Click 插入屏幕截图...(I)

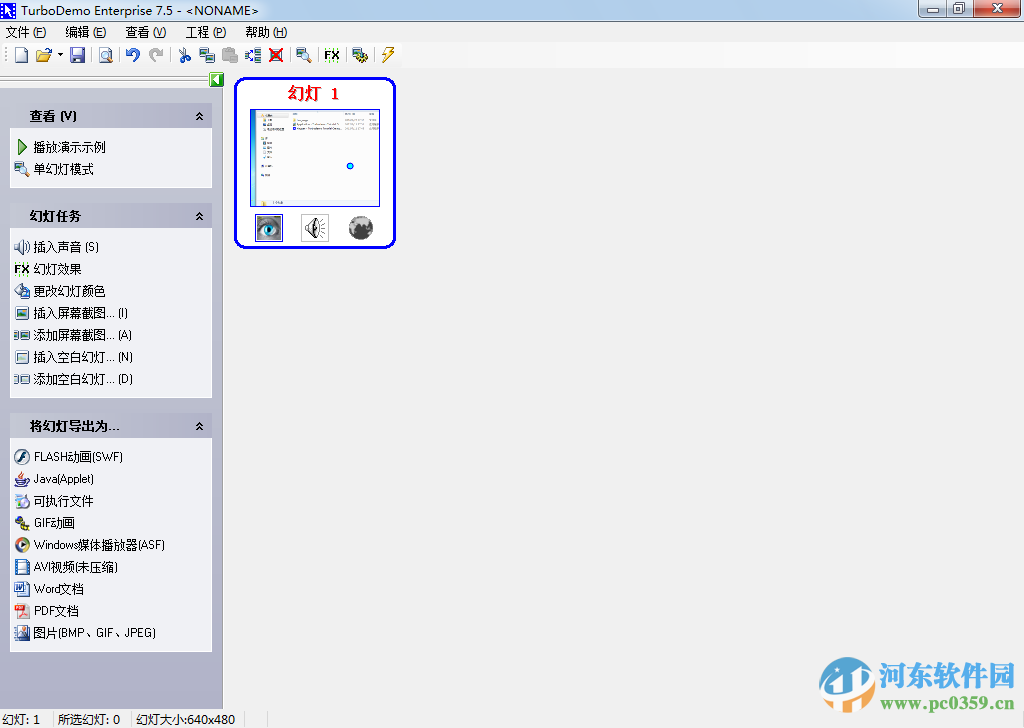[72, 313]
